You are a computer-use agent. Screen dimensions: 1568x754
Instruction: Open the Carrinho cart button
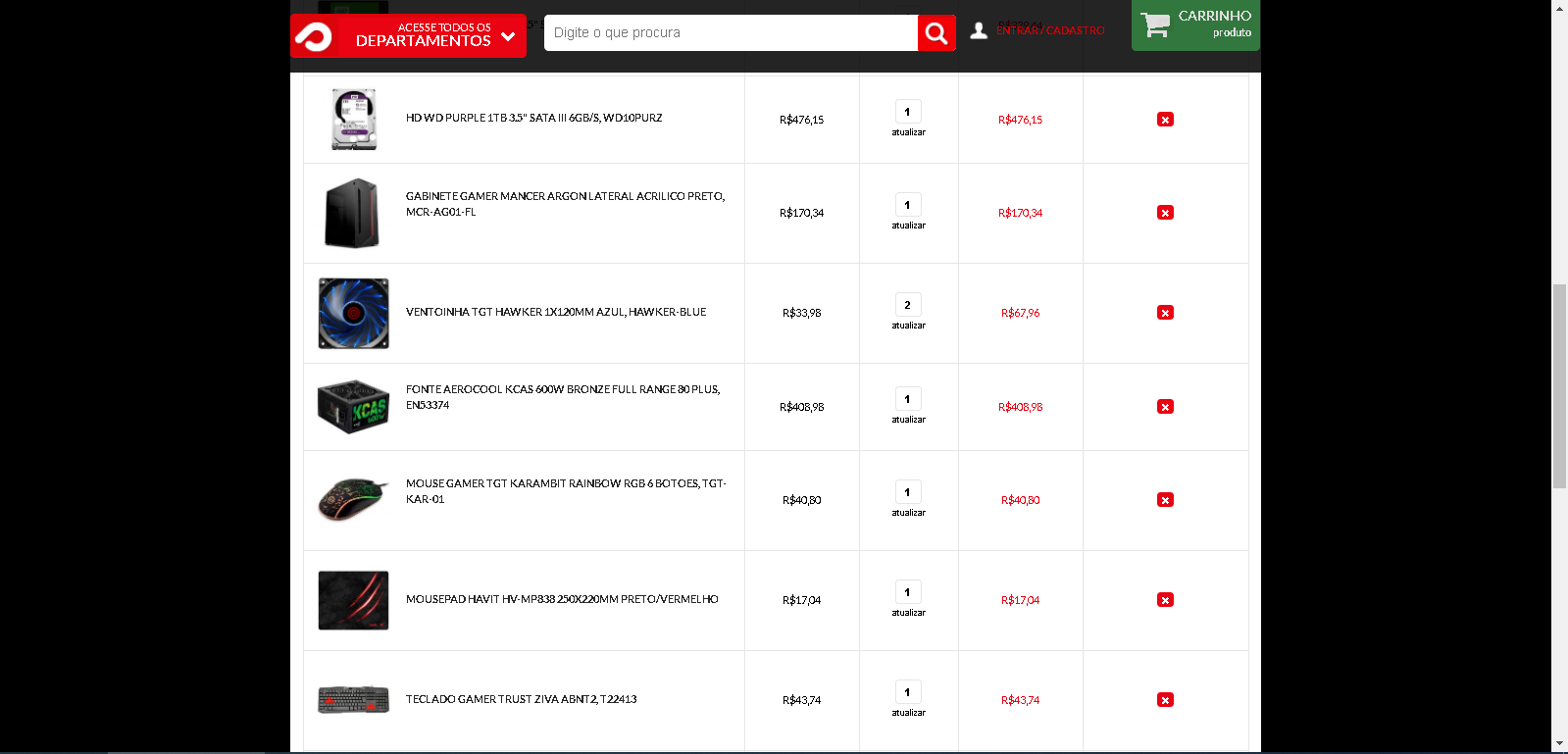(x=1195, y=25)
